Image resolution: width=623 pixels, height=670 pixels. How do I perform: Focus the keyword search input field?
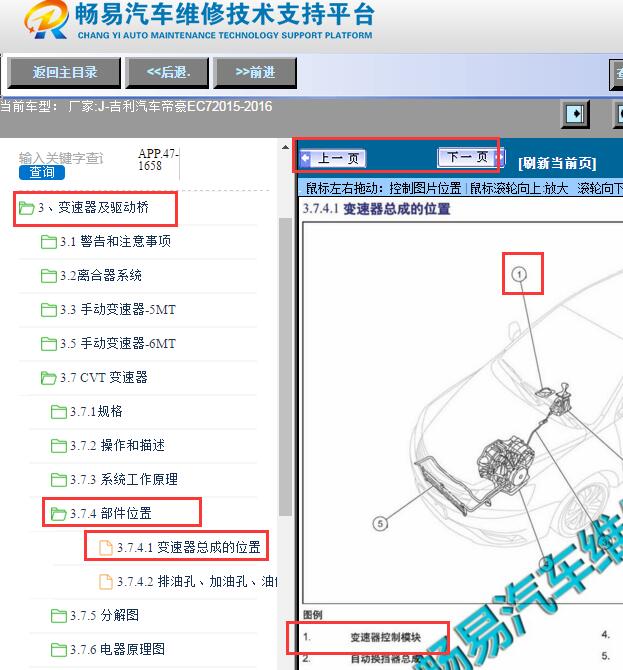61,158
